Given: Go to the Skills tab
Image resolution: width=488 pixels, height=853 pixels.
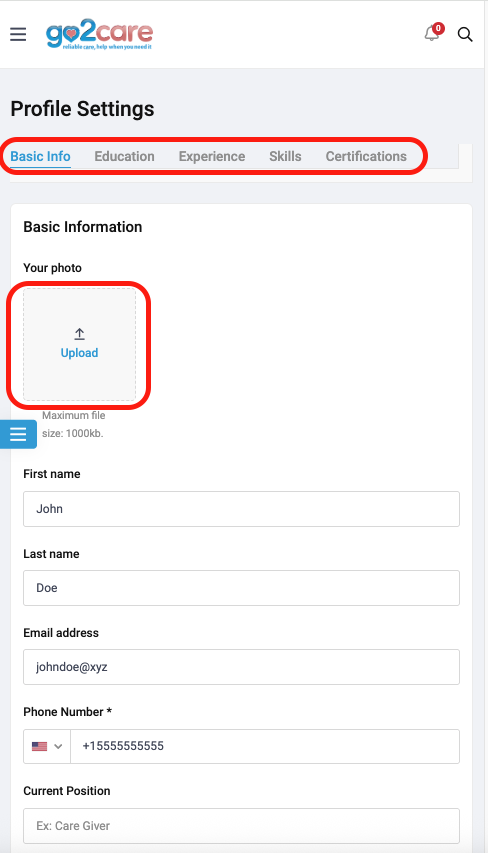Looking at the screenshot, I should 285,157.
